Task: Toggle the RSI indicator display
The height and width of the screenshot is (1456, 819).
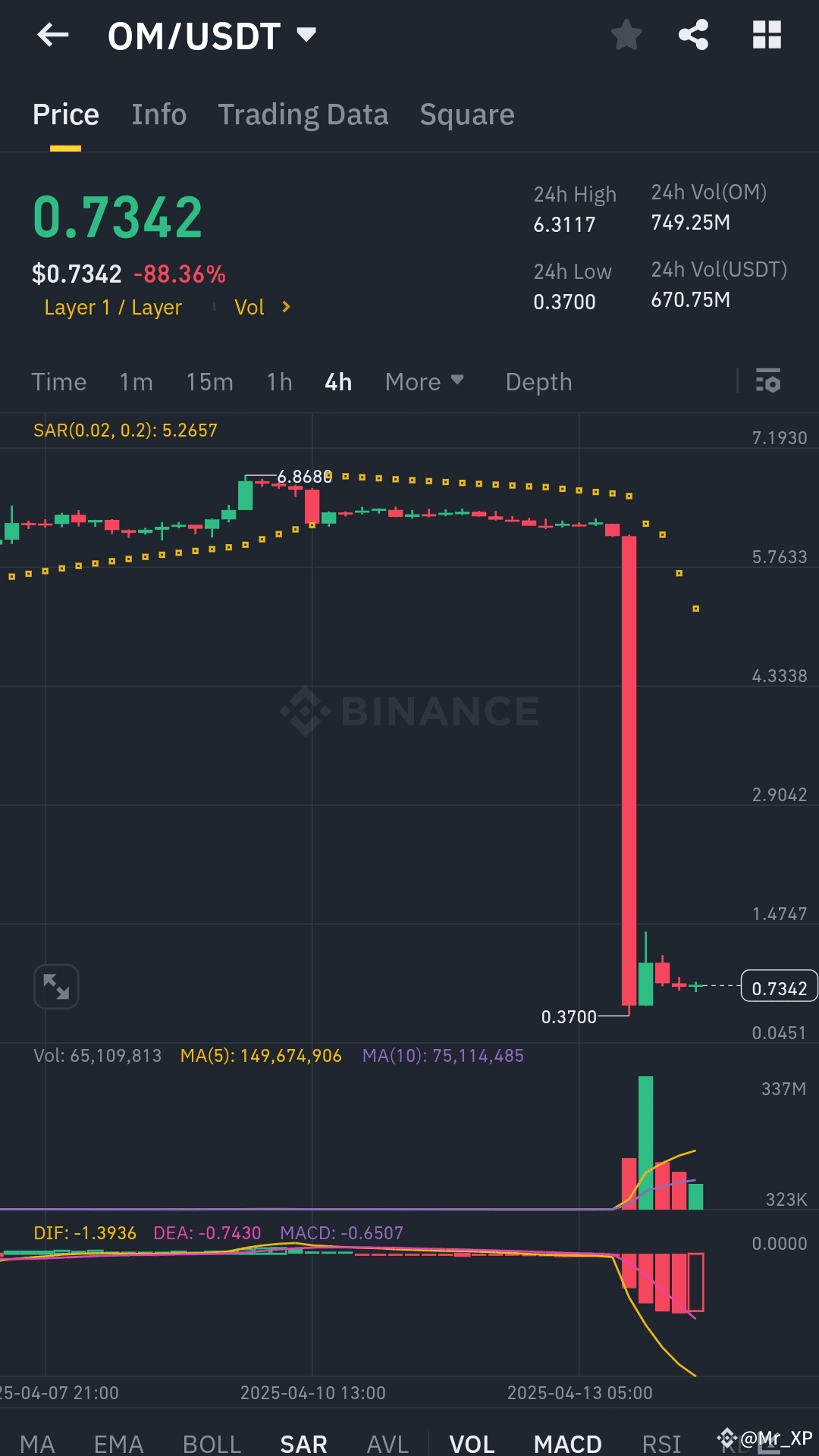Action: [x=661, y=1441]
